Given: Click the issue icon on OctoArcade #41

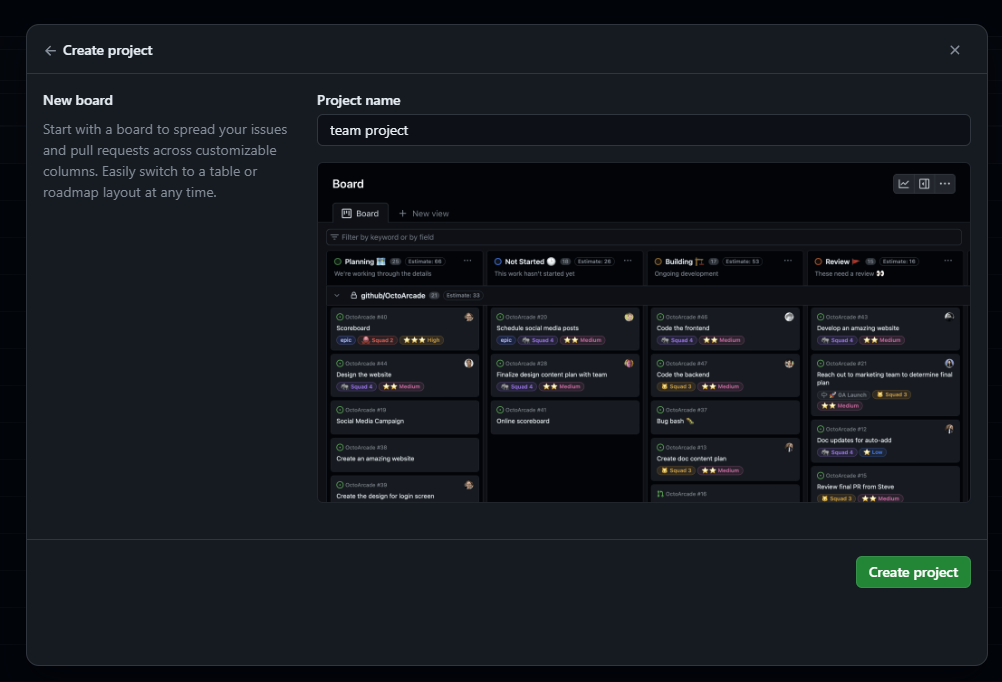Looking at the screenshot, I should pos(500,410).
